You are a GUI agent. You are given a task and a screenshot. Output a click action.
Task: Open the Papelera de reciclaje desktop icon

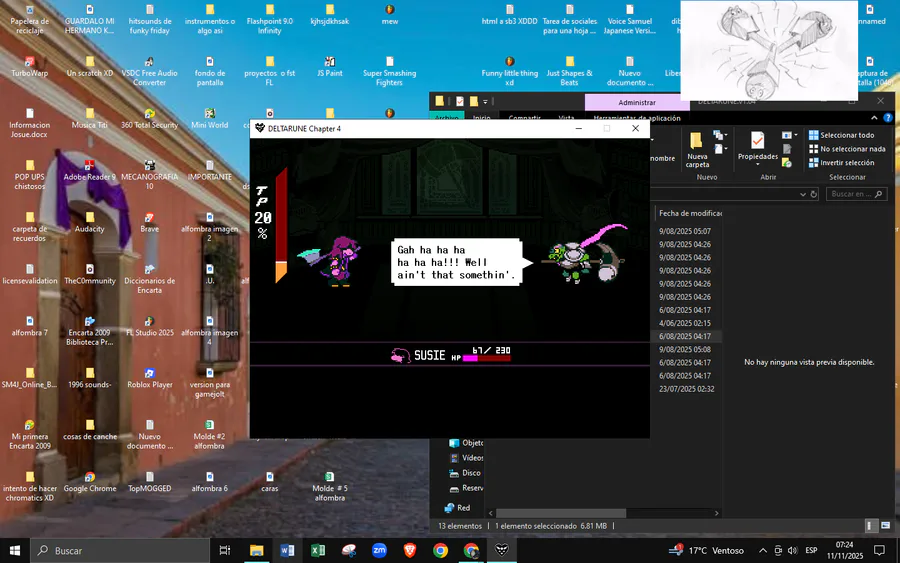click(30, 20)
